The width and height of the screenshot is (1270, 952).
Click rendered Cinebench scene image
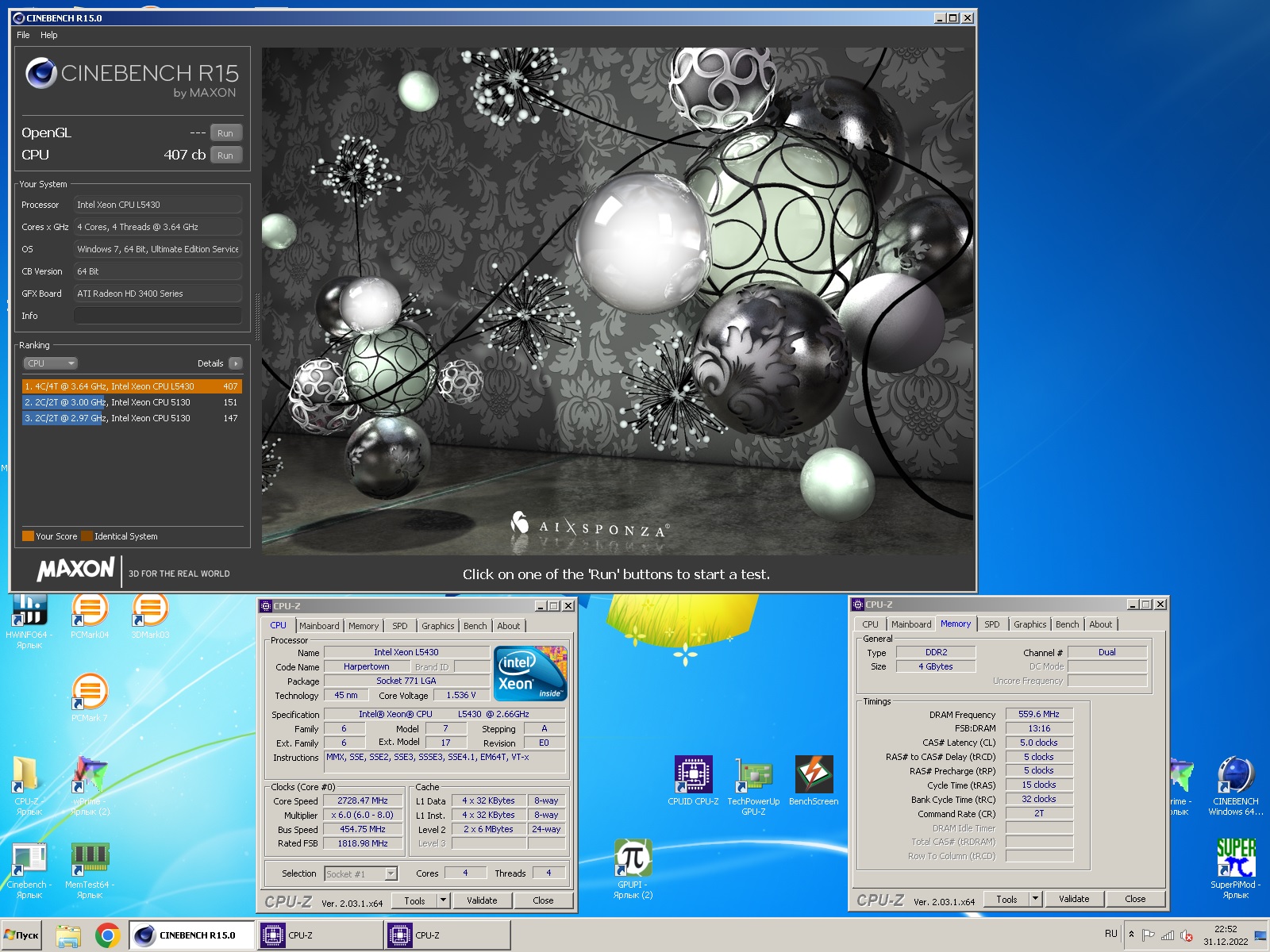point(618,301)
